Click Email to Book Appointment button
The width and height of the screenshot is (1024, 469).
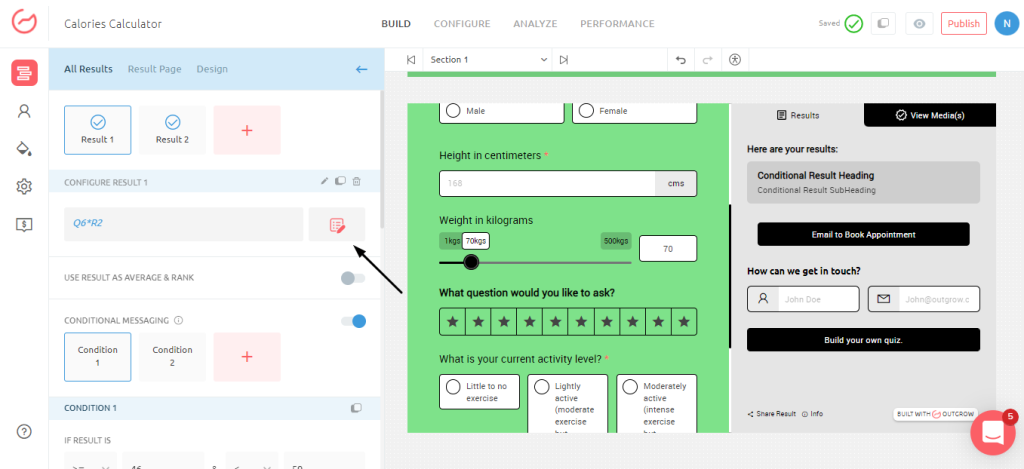click(863, 234)
